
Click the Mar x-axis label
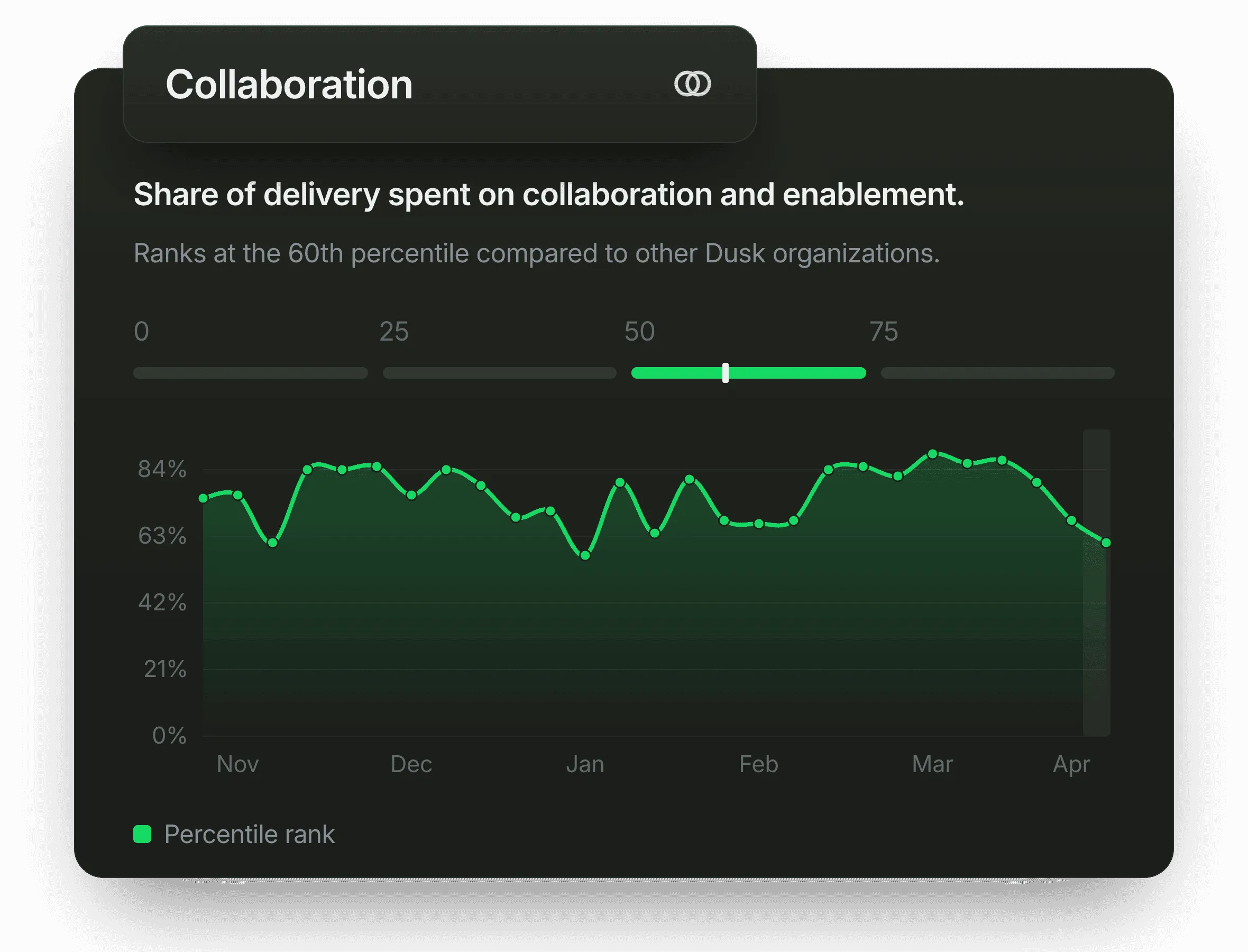[x=932, y=764]
